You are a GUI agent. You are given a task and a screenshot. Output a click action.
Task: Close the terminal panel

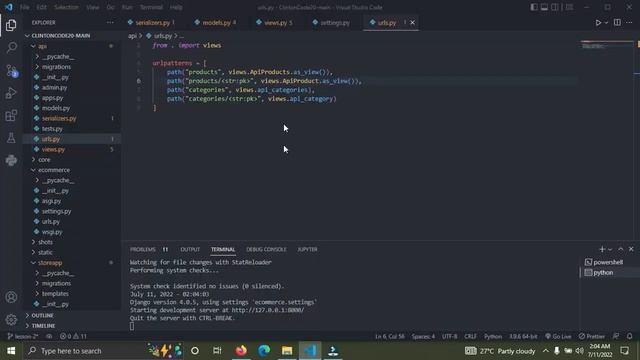tap(631, 249)
